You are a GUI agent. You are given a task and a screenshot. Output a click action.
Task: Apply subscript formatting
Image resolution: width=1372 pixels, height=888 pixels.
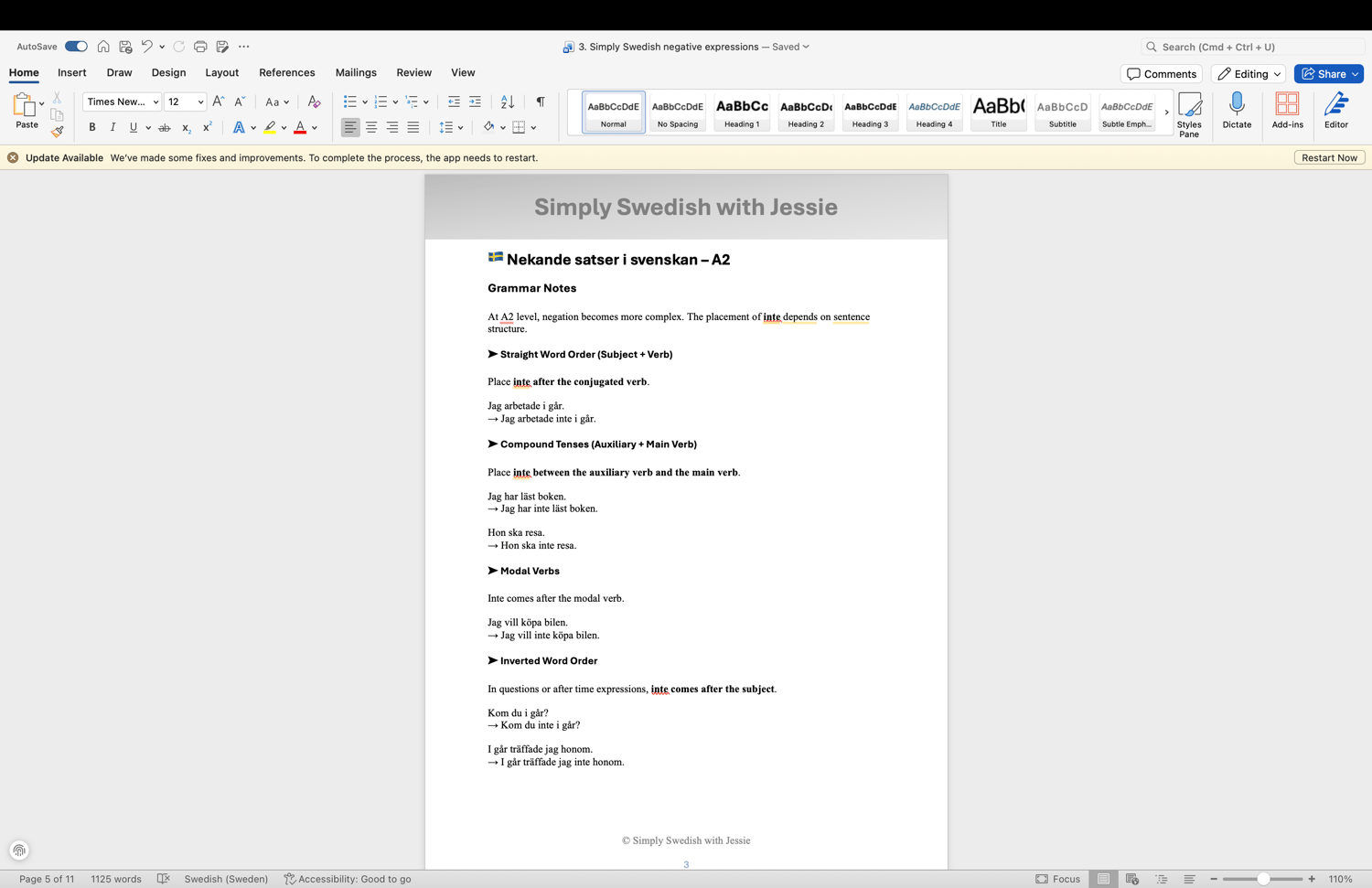(186, 128)
